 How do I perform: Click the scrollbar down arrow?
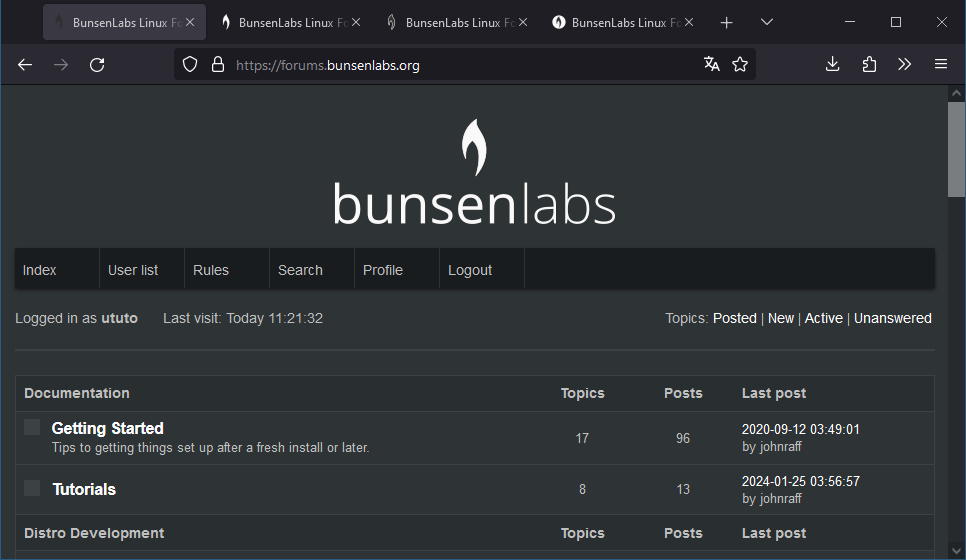956,550
